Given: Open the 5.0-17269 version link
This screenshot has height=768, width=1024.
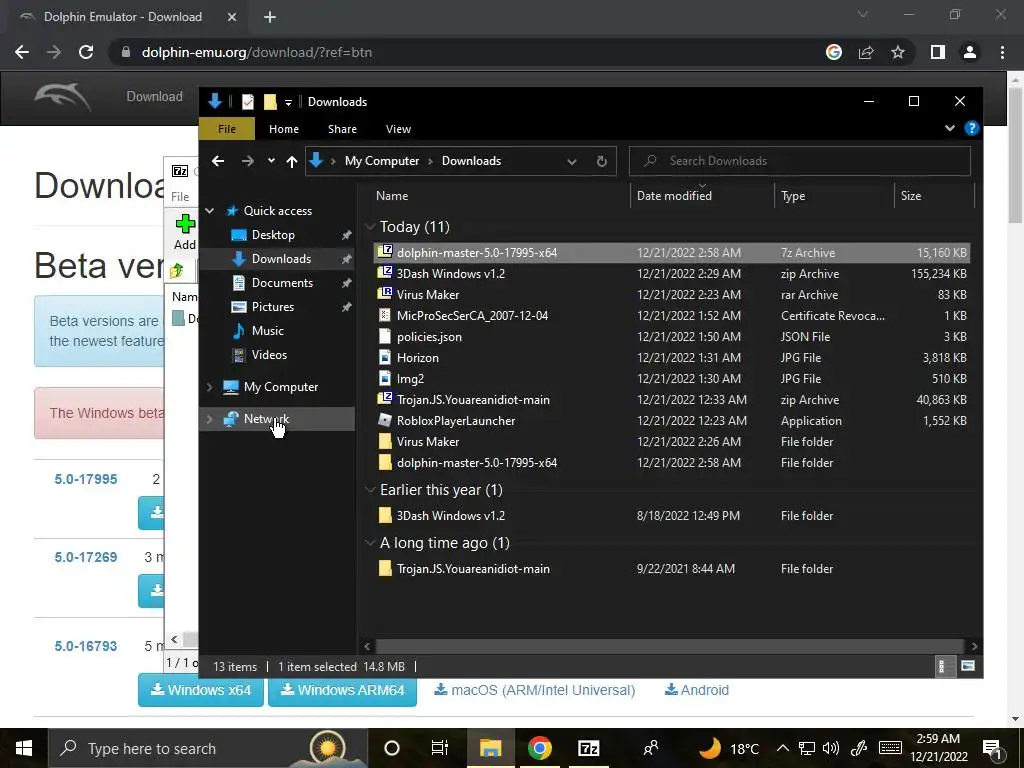Looking at the screenshot, I should click(x=86, y=557).
